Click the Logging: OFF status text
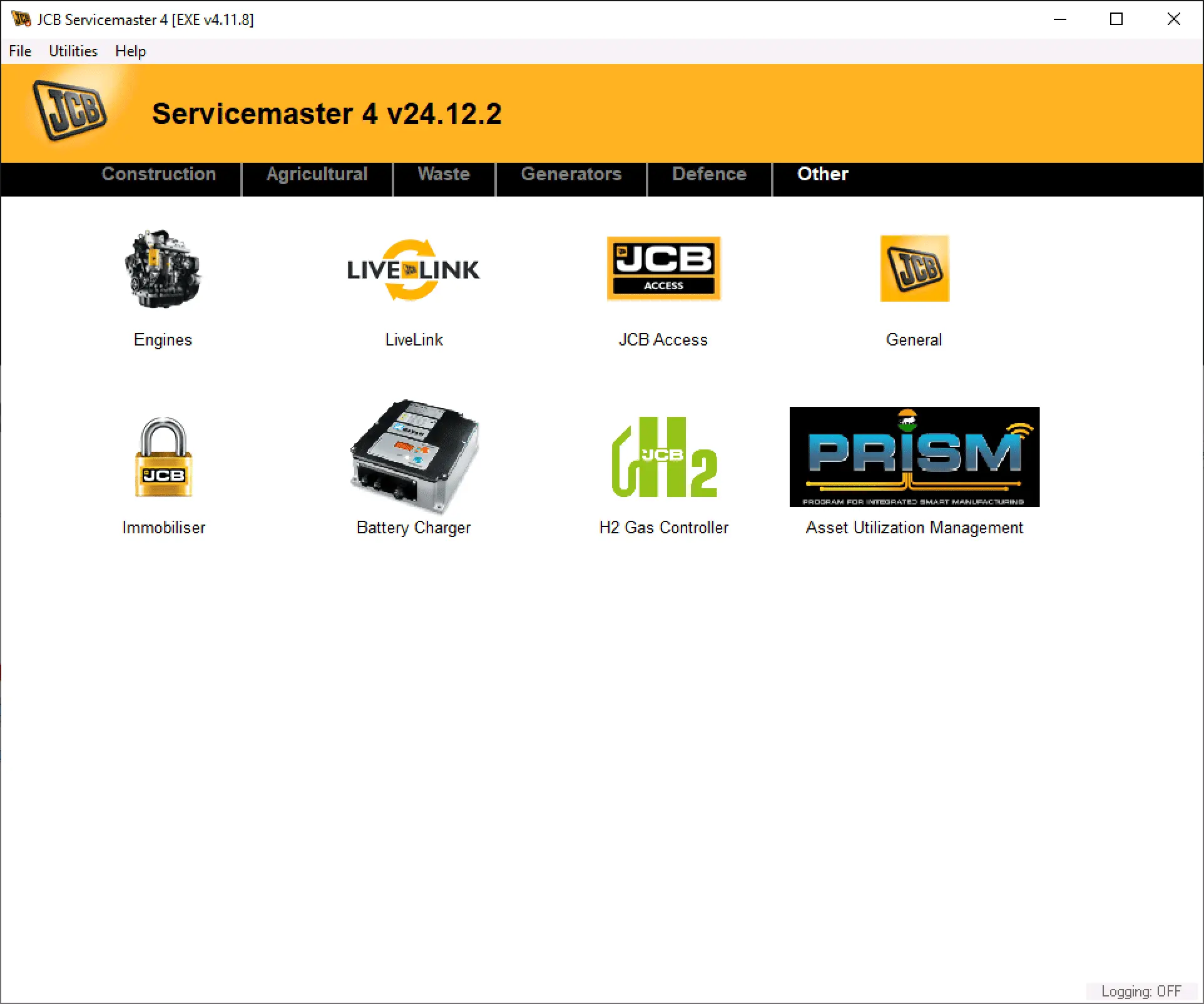Image resolution: width=1204 pixels, height=1004 pixels. pos(1141,991)
